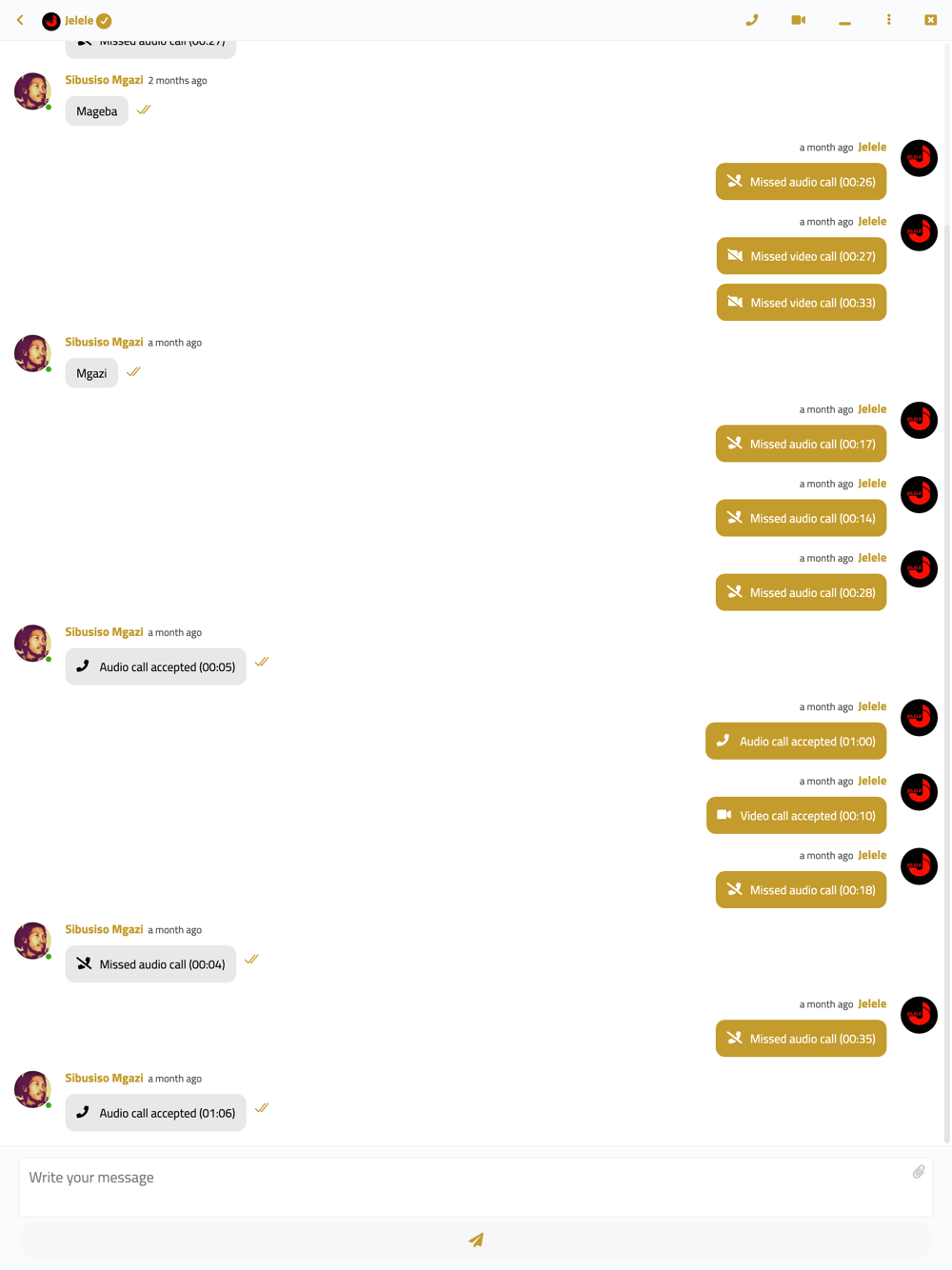This screenshot has height=1270, width=952.
Task: Click the read double-check next to Mageba
Action: 144,110
